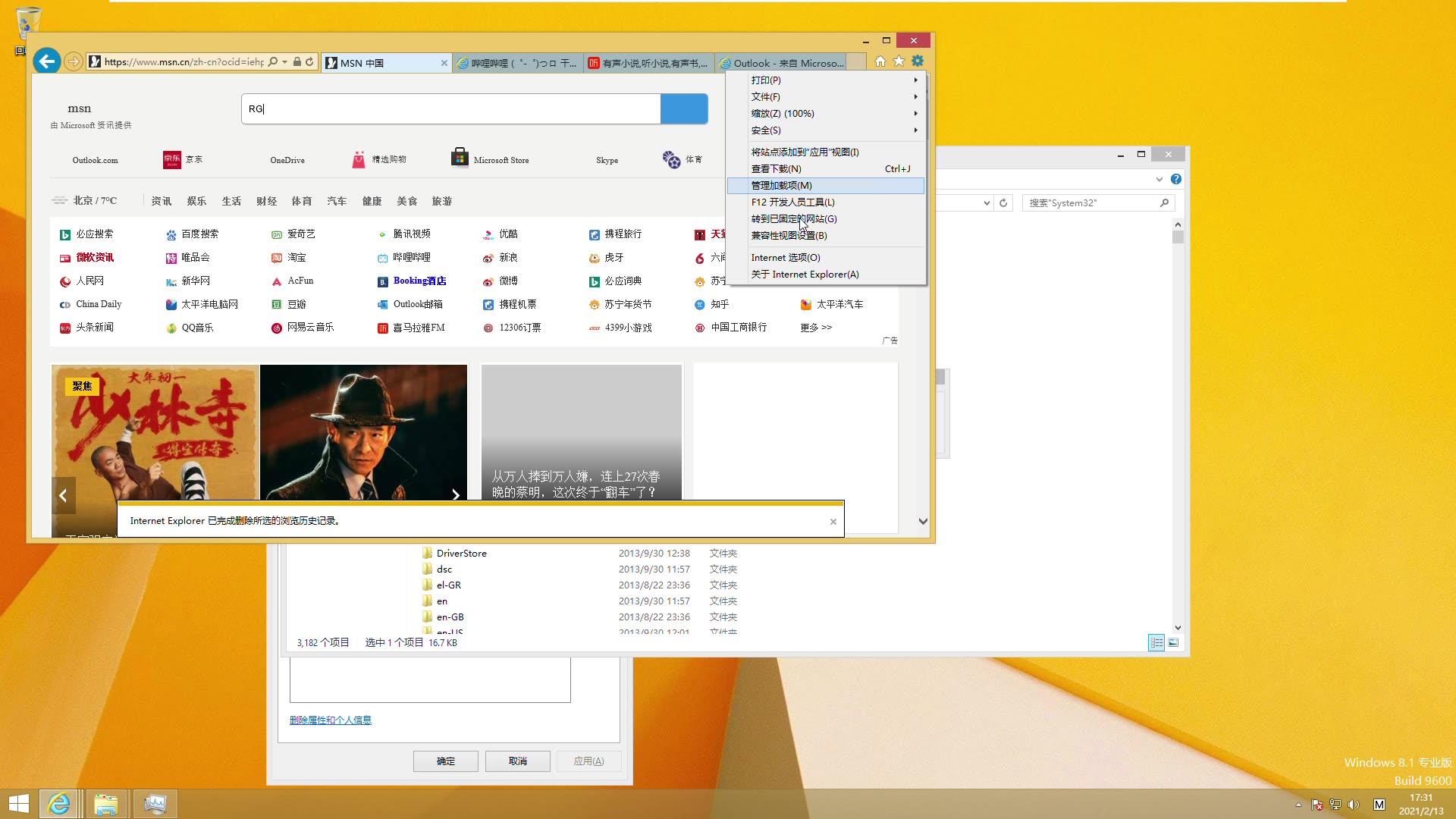Click the Windows Start button
The height and width of the screenshot is (819, 1456).
(x=19, y=804)
